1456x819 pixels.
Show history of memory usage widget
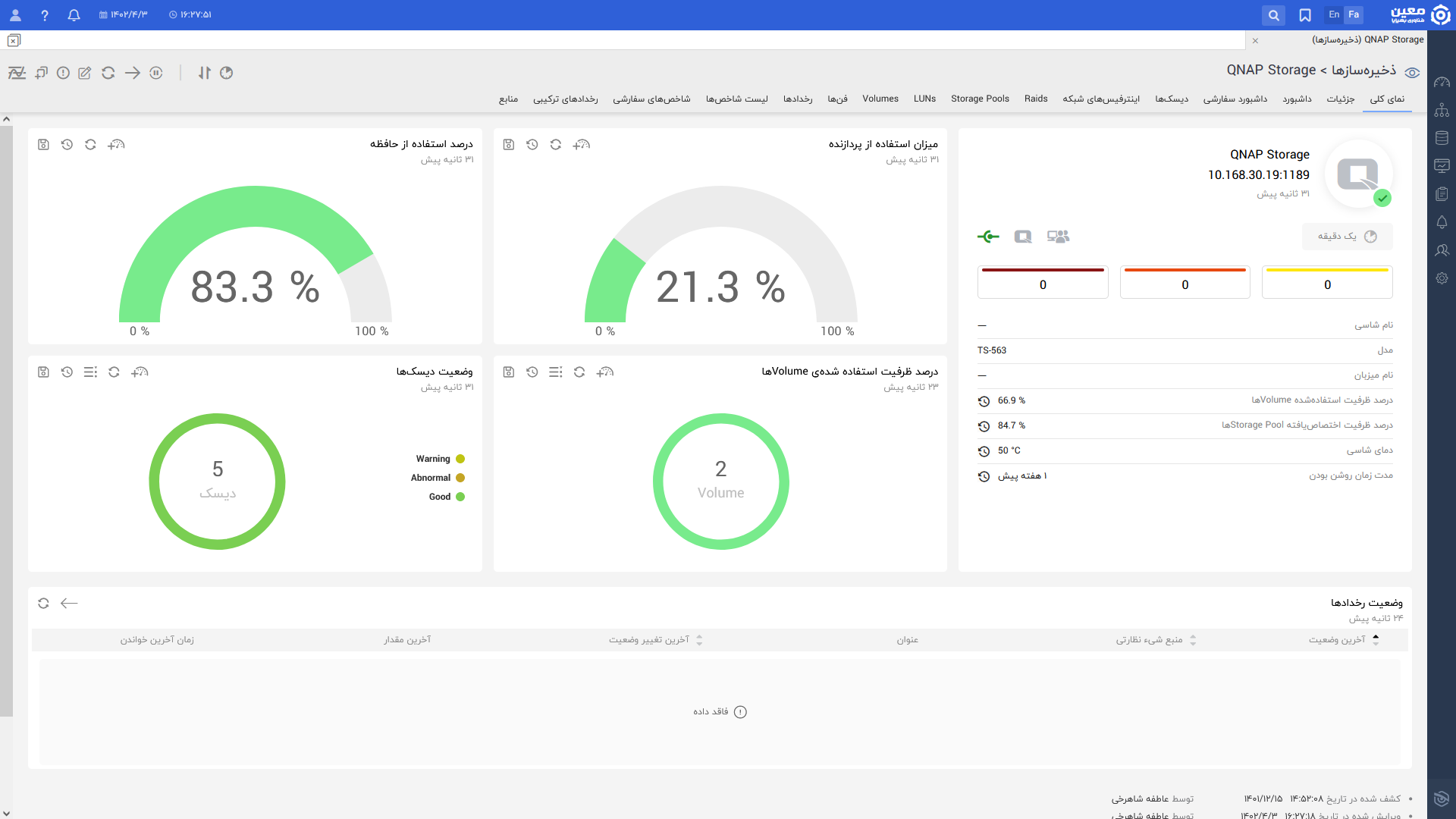[67, 144]
